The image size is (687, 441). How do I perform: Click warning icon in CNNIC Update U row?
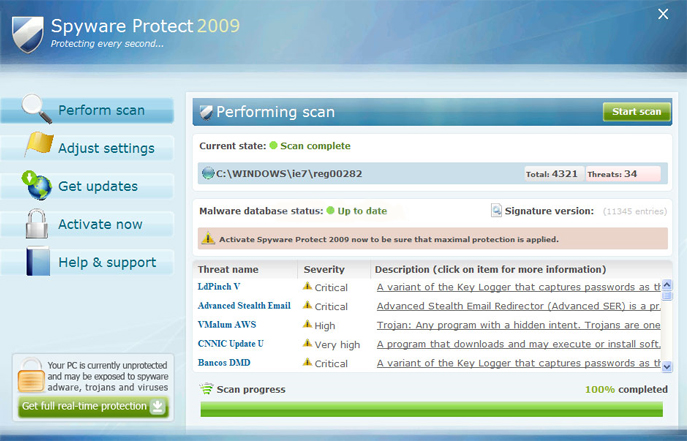click(x=307, y=343)
